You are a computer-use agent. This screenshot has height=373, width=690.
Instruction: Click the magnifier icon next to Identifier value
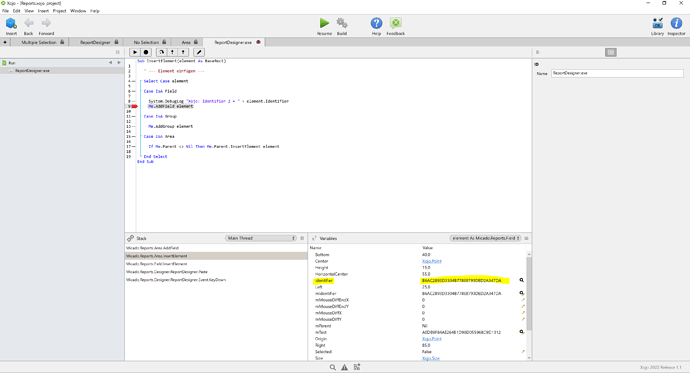pyautogui.click(x=521, y=280)
